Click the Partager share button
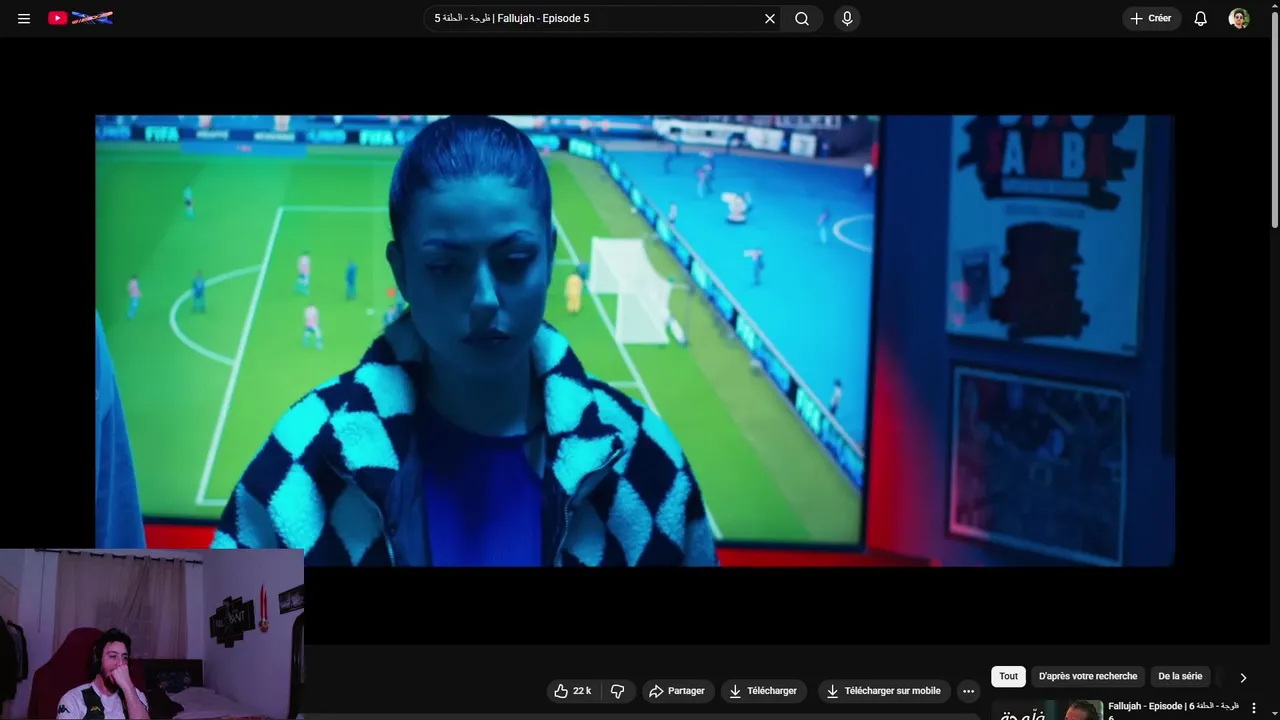The width and height of the screenshot is (1280, 720). pos(677,691)
